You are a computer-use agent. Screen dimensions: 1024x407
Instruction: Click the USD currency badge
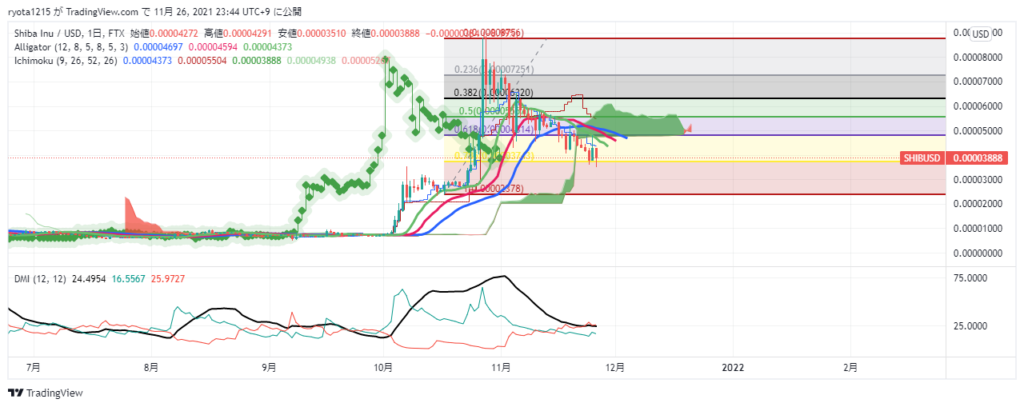980,34
